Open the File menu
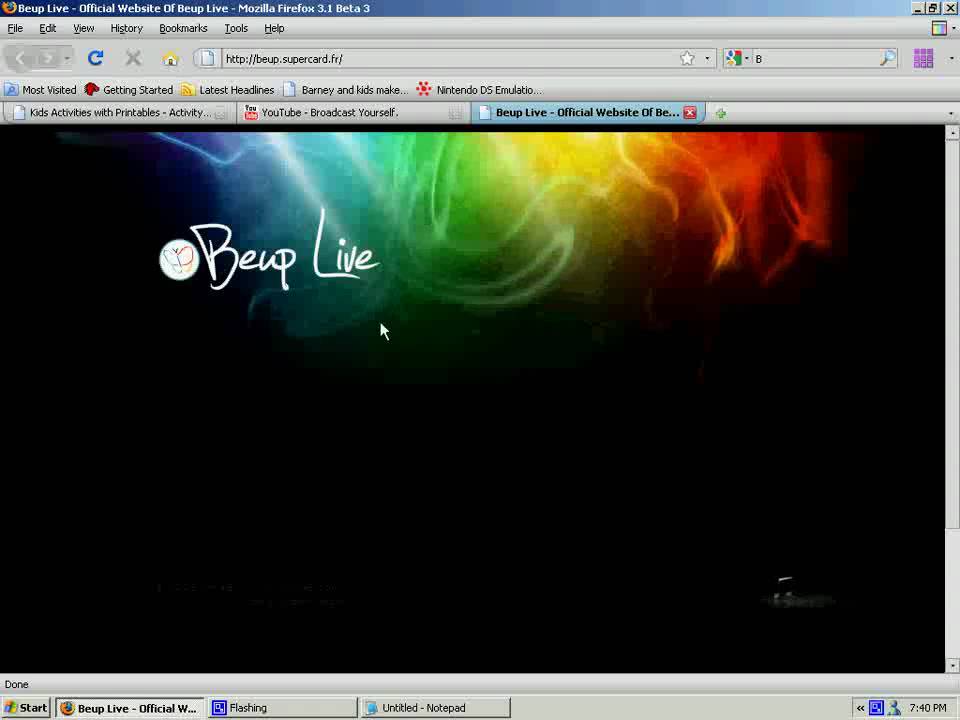 tap(15, 28)
